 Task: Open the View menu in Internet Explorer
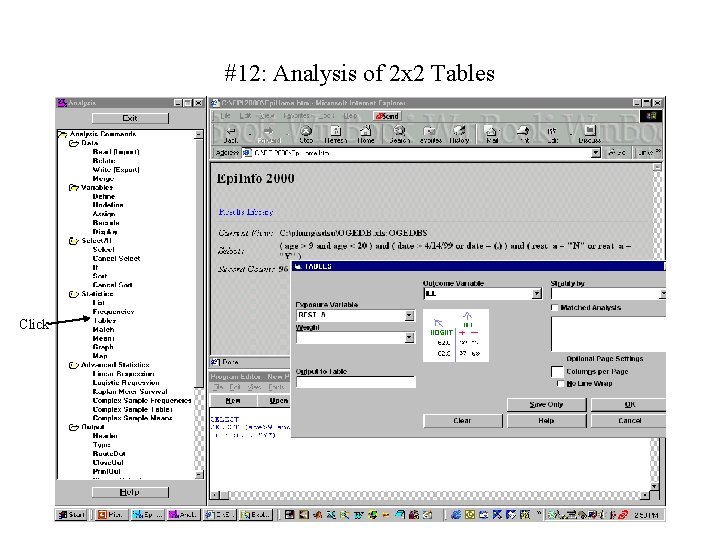pos(265,116)
